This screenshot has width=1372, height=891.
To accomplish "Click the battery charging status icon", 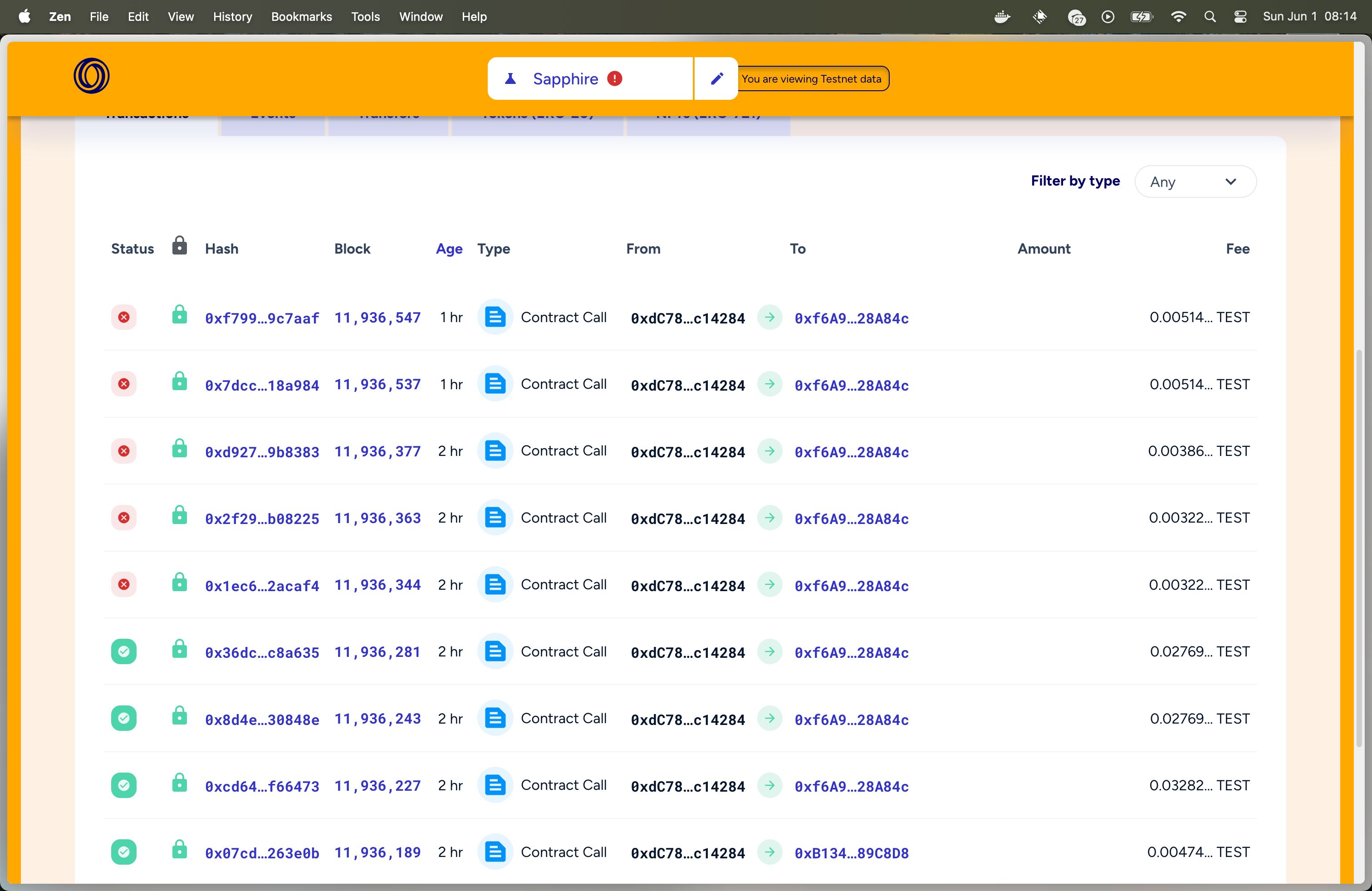I will (x=1142, y=17).
